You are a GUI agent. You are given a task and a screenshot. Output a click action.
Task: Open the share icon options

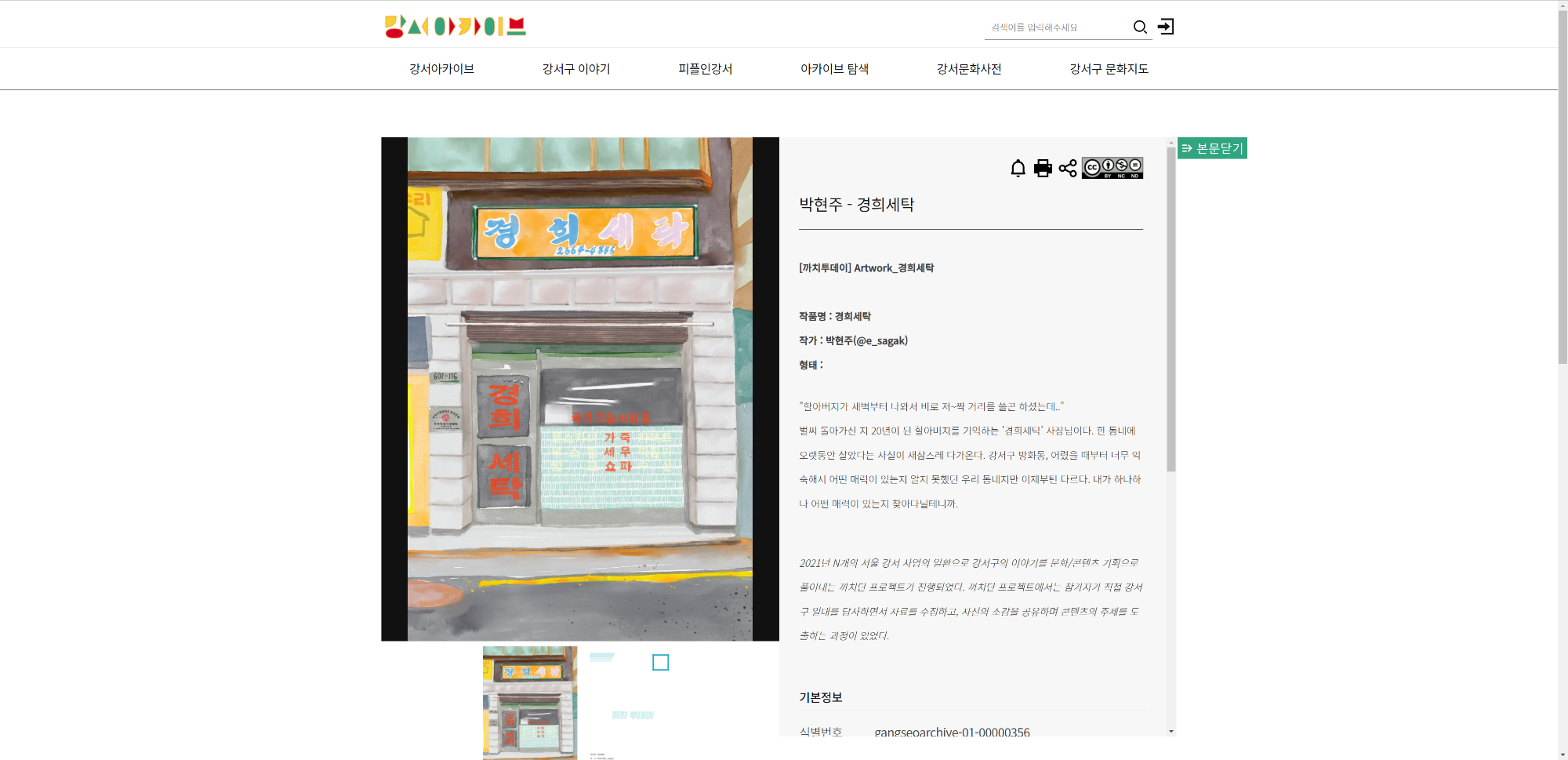click(1068, 168)
